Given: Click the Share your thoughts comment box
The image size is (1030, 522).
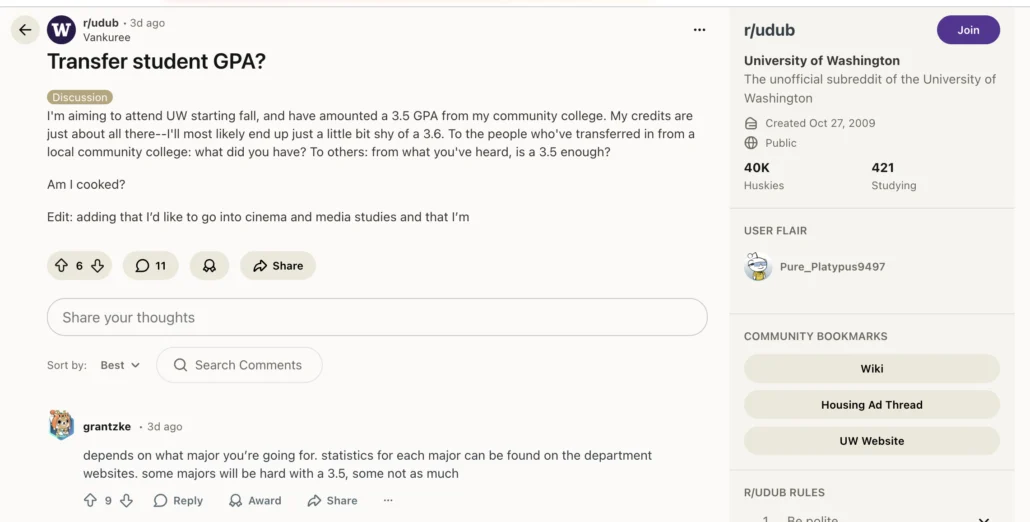Looking at the screenshot, I should 377,317.
